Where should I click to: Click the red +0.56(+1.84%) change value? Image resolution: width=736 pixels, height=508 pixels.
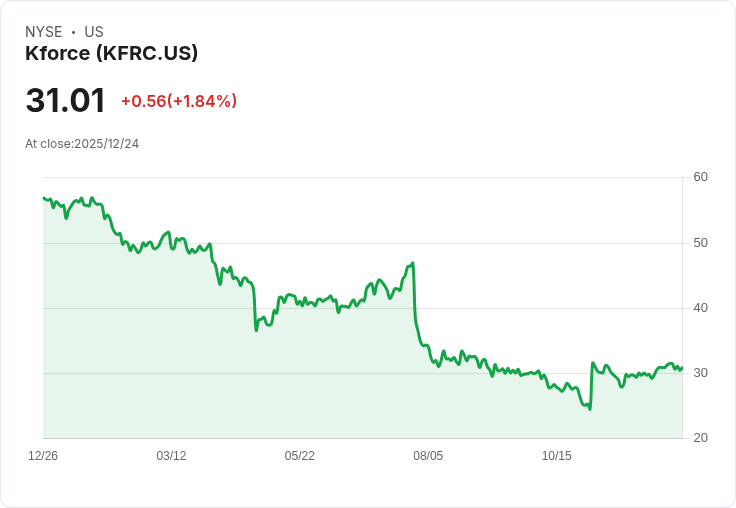click(x=178, y=101)
